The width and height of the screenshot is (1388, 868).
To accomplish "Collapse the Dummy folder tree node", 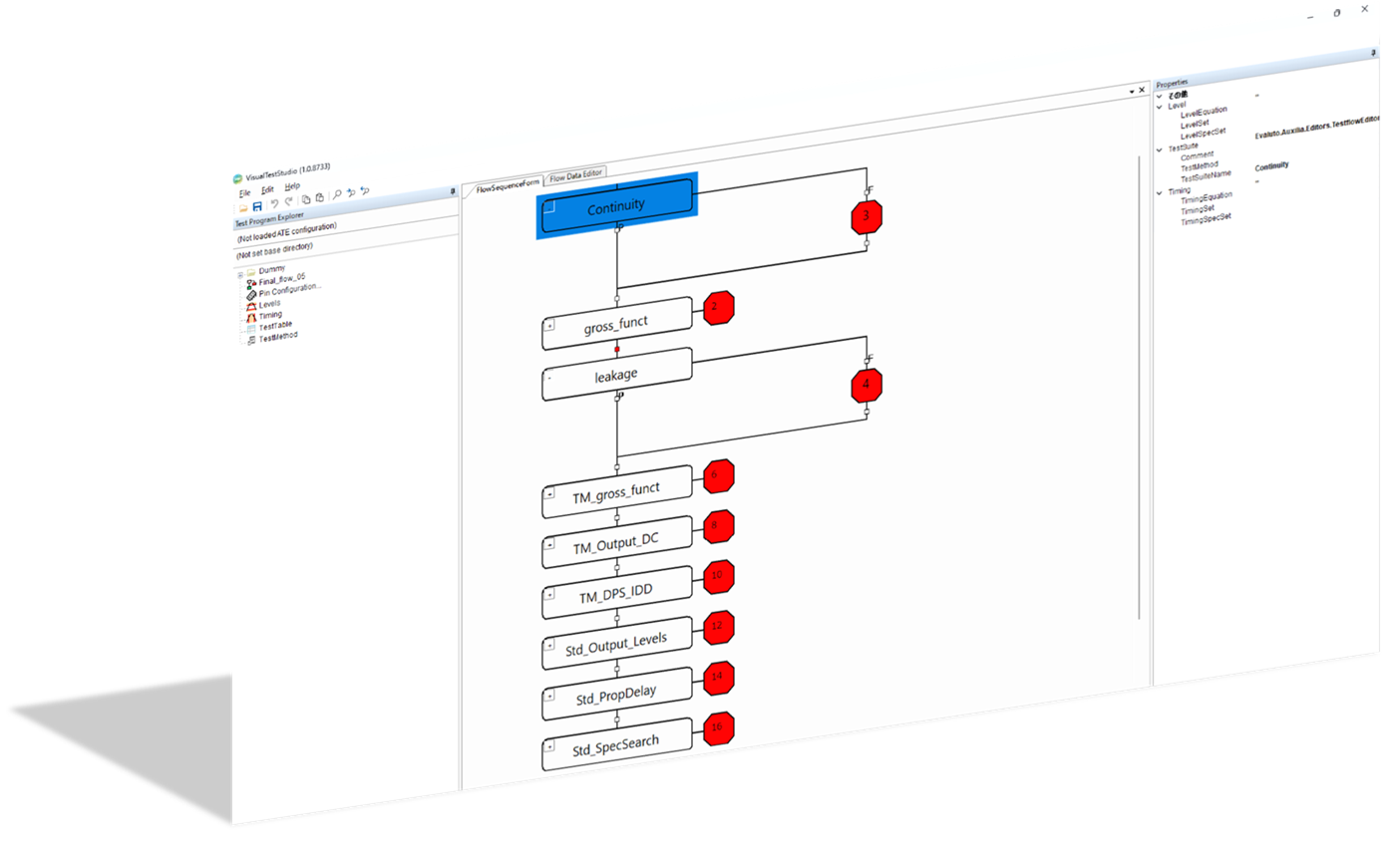I will point(240,274).
